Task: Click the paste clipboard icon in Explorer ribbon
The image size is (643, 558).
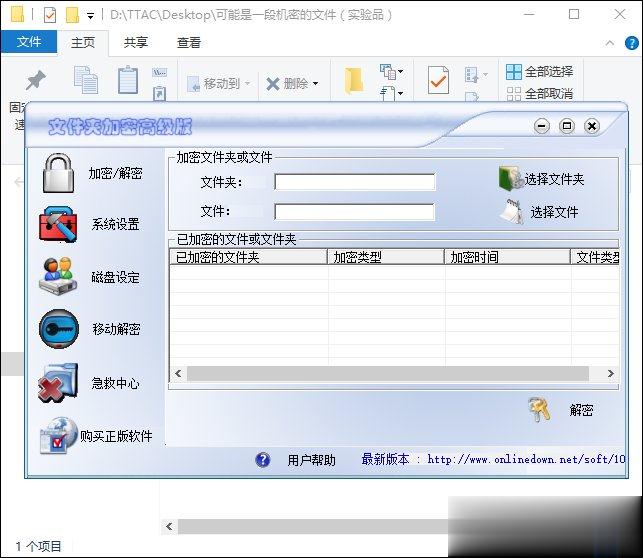Action: click(128, 80)
